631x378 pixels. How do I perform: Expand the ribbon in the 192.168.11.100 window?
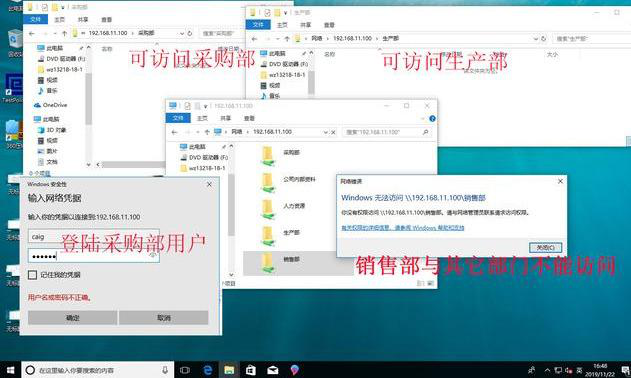pyautogui.click(x=423, y=118)
